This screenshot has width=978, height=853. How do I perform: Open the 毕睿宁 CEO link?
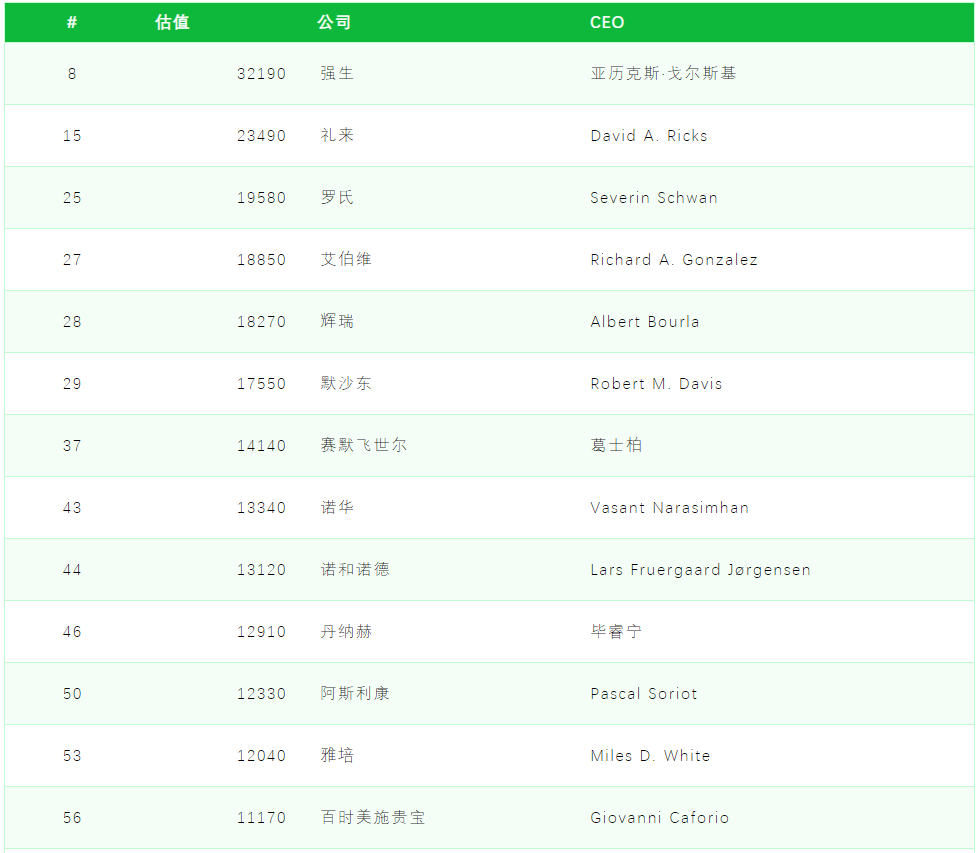click(616, 631)
